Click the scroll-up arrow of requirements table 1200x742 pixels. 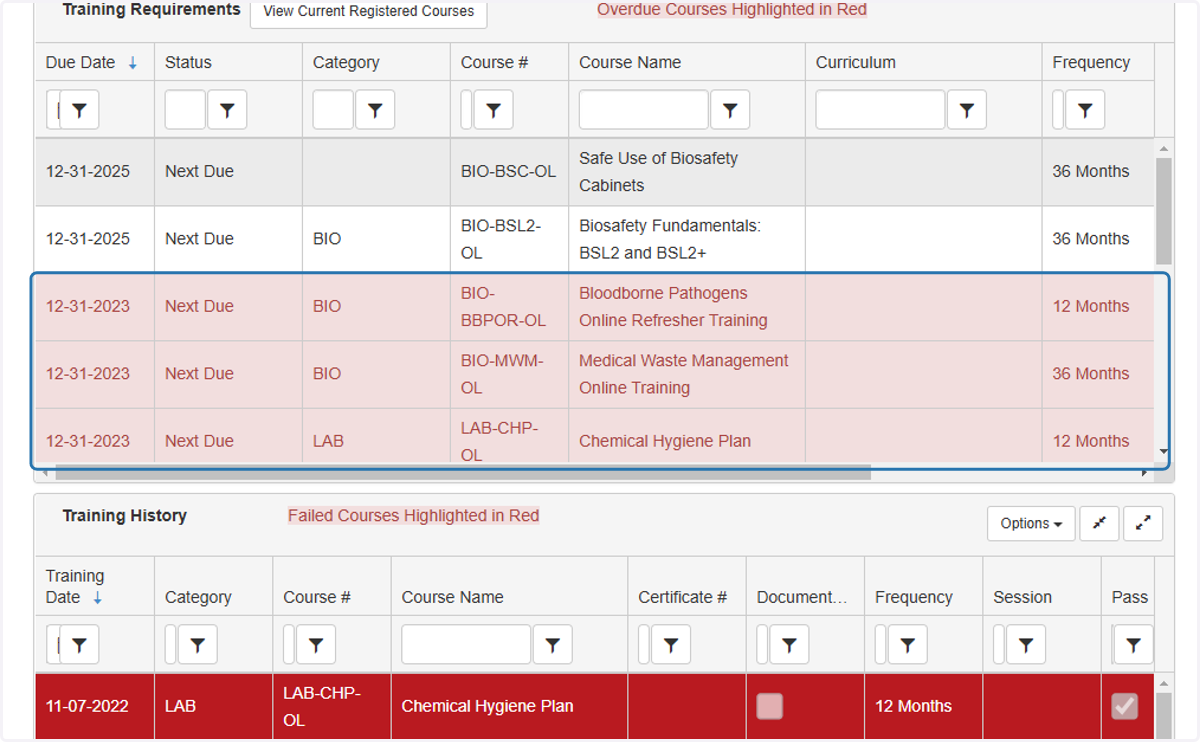pos(1164,148)
